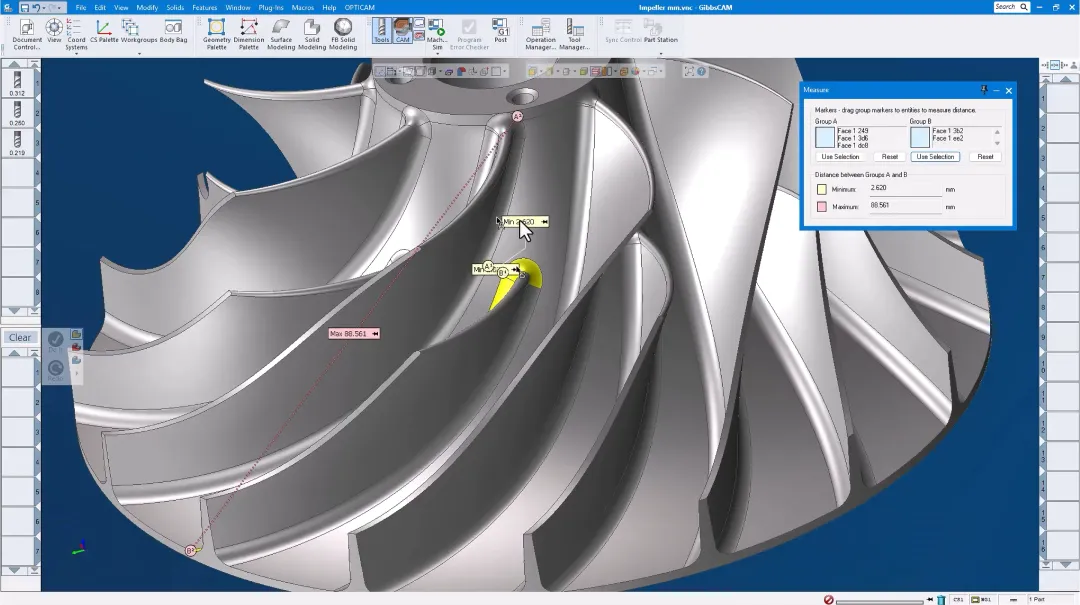
Task: Expand the Part Station dropdown arrow
Action: (x=661, y=54)
